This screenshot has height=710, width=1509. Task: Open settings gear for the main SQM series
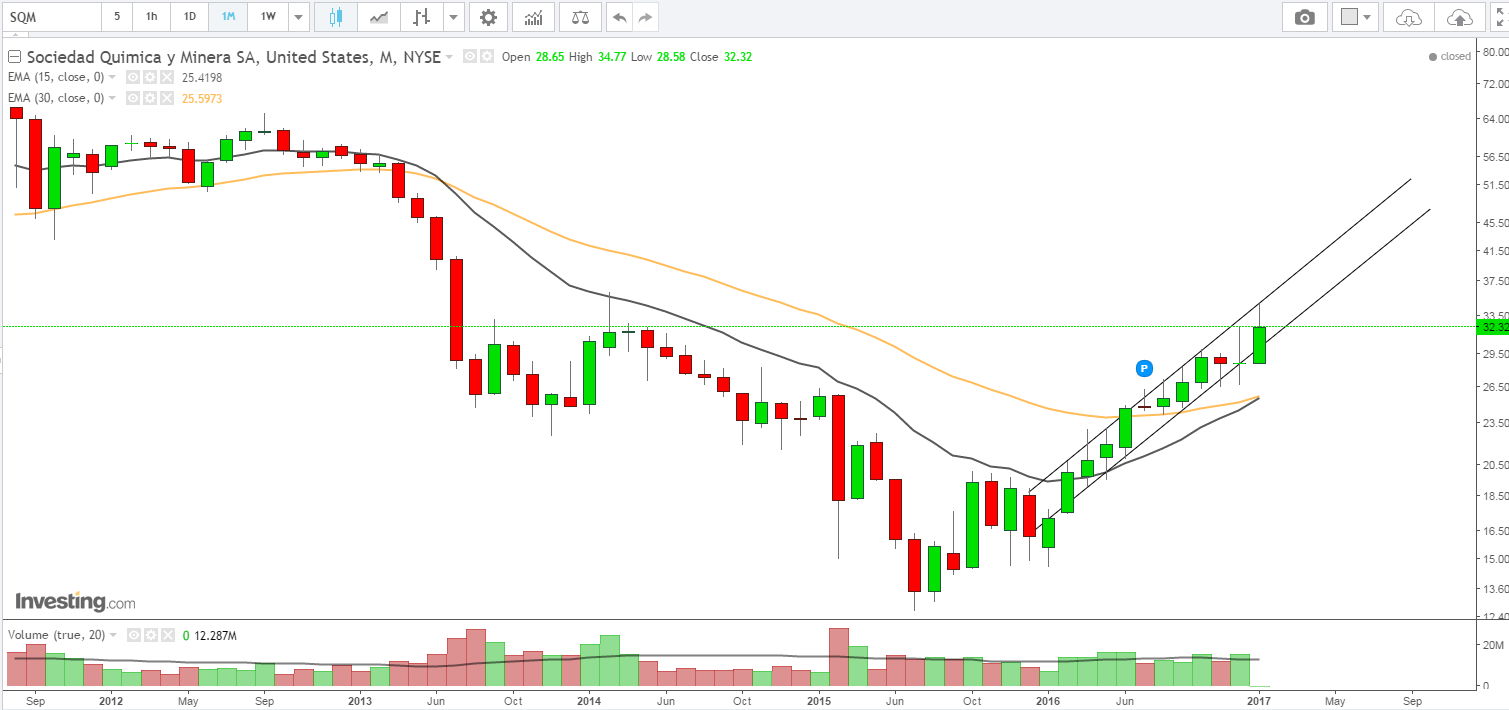486,57
